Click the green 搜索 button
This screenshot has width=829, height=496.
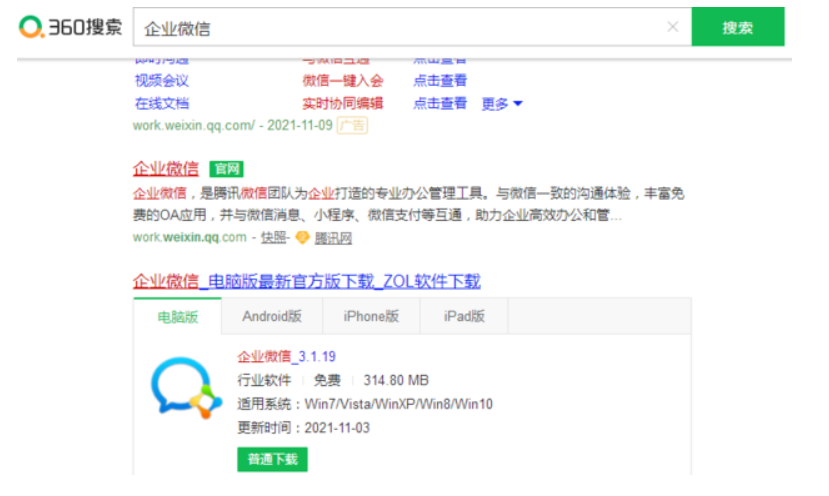(x=738, y=27)
